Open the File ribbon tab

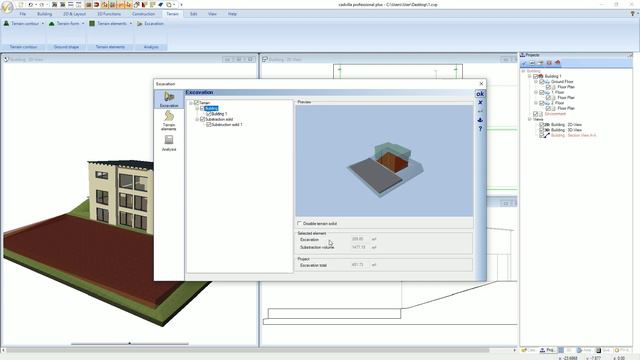click(x=22, y=14)
